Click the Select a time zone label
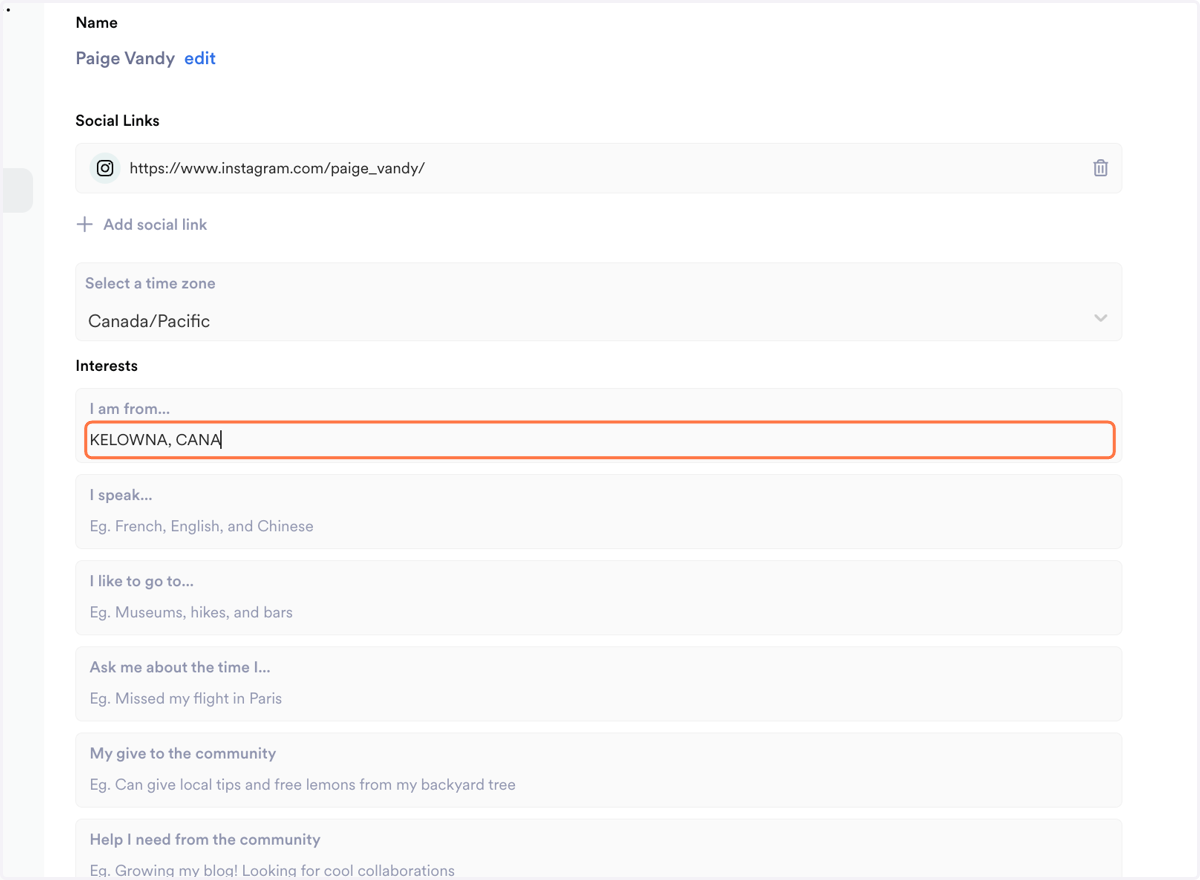Image resolution: width=1200 pixels, height=880 pixels. point(150,283)
